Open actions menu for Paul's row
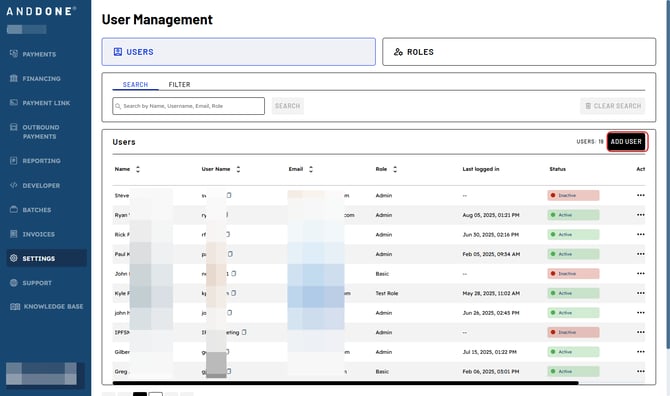The width and height of the screenshot is (670, 396). point(641,254)
